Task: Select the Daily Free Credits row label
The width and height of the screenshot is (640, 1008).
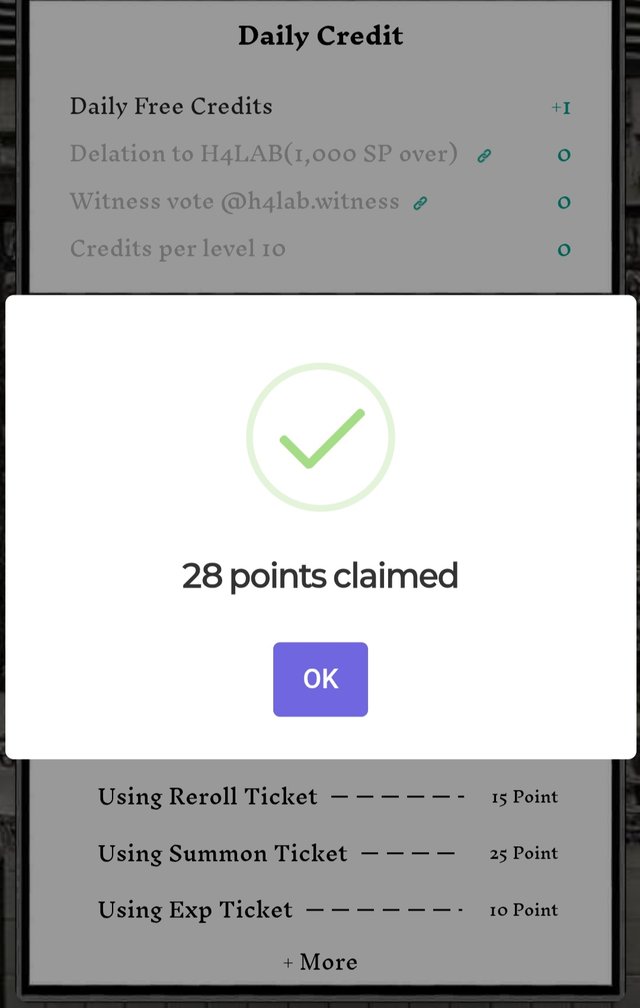Action: 171,107
